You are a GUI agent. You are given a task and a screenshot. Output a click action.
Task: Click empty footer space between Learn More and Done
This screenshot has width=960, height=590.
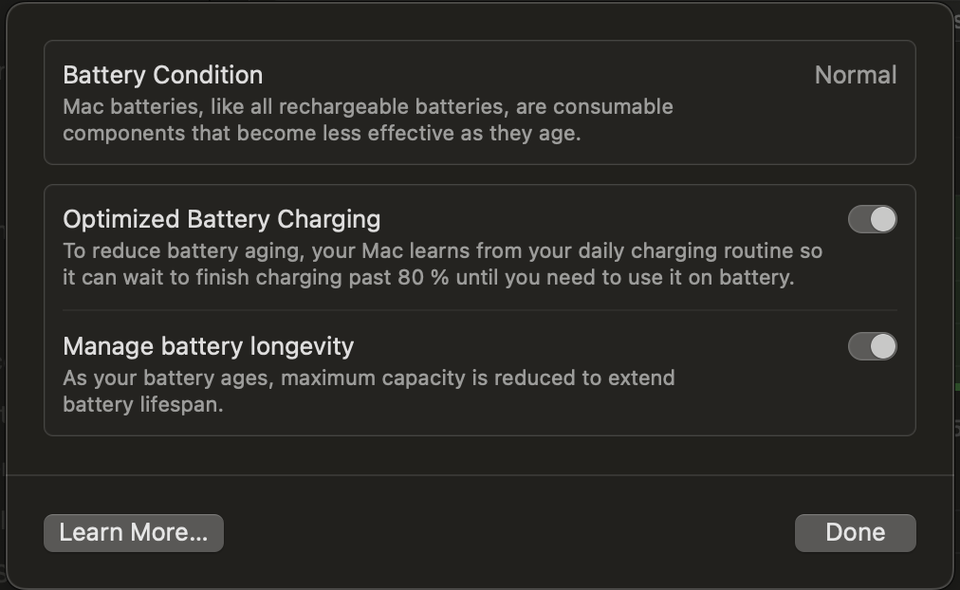508,533
